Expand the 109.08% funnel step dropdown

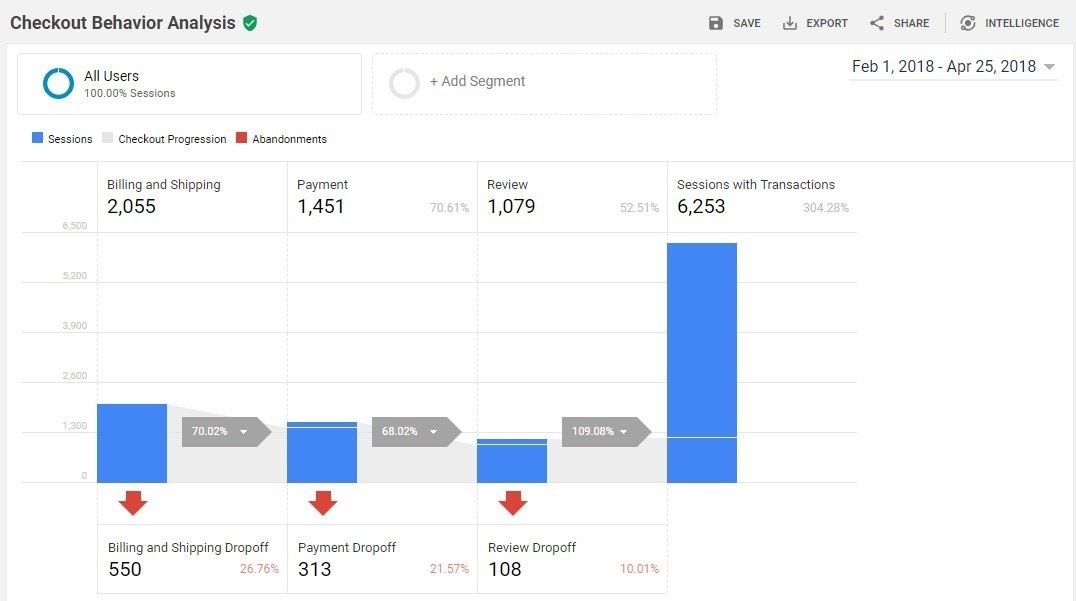coord(625,432)
